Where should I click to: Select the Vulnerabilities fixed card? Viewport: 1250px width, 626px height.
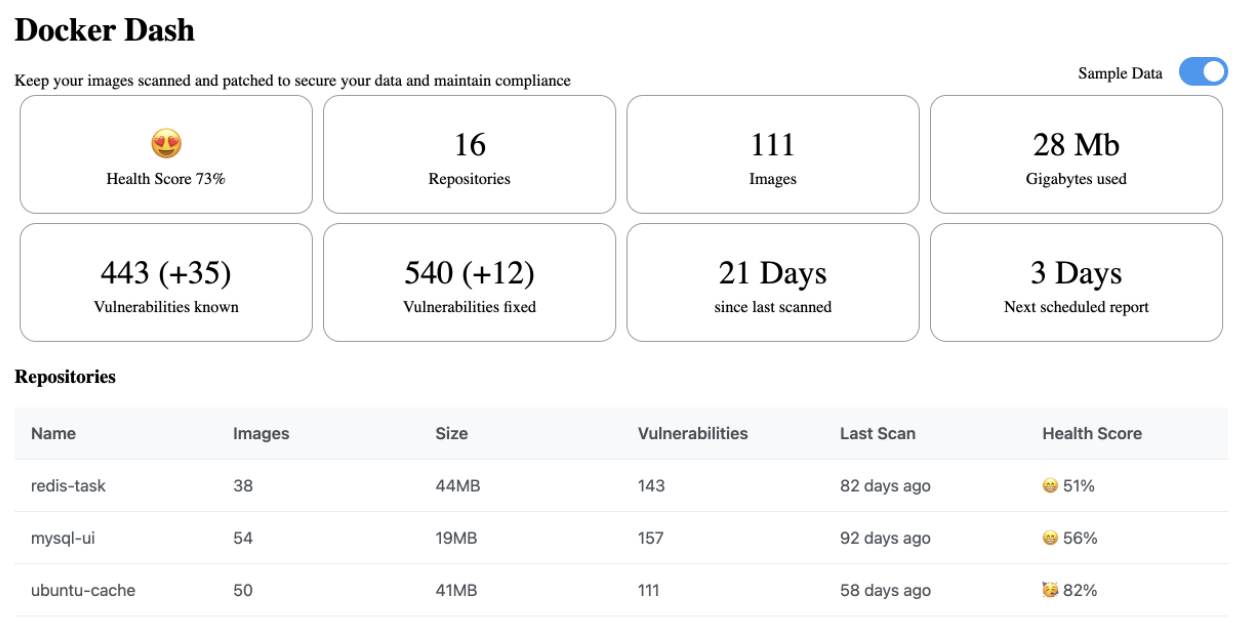[x=470, y=282]
